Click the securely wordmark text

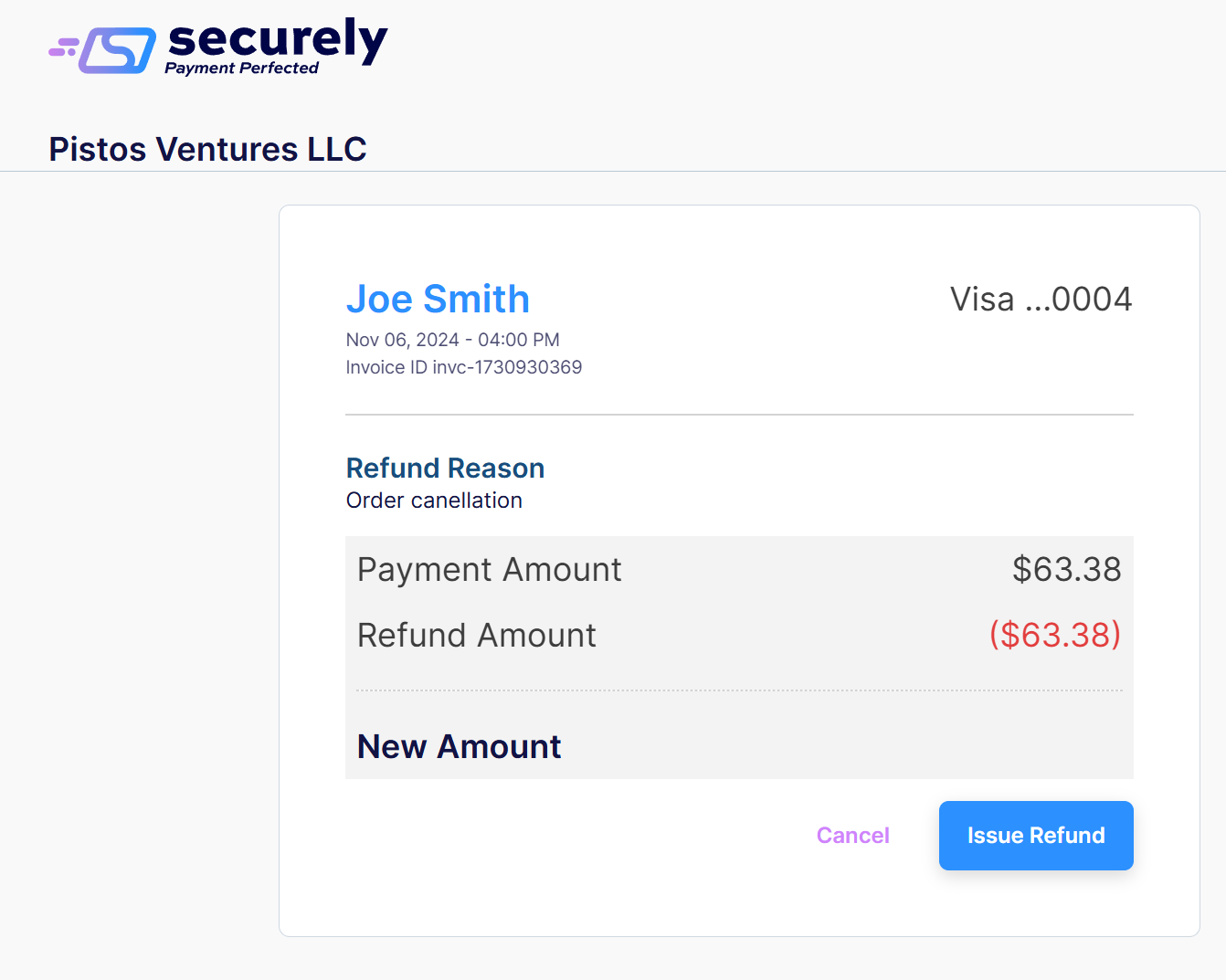click(x=278, y=38)
